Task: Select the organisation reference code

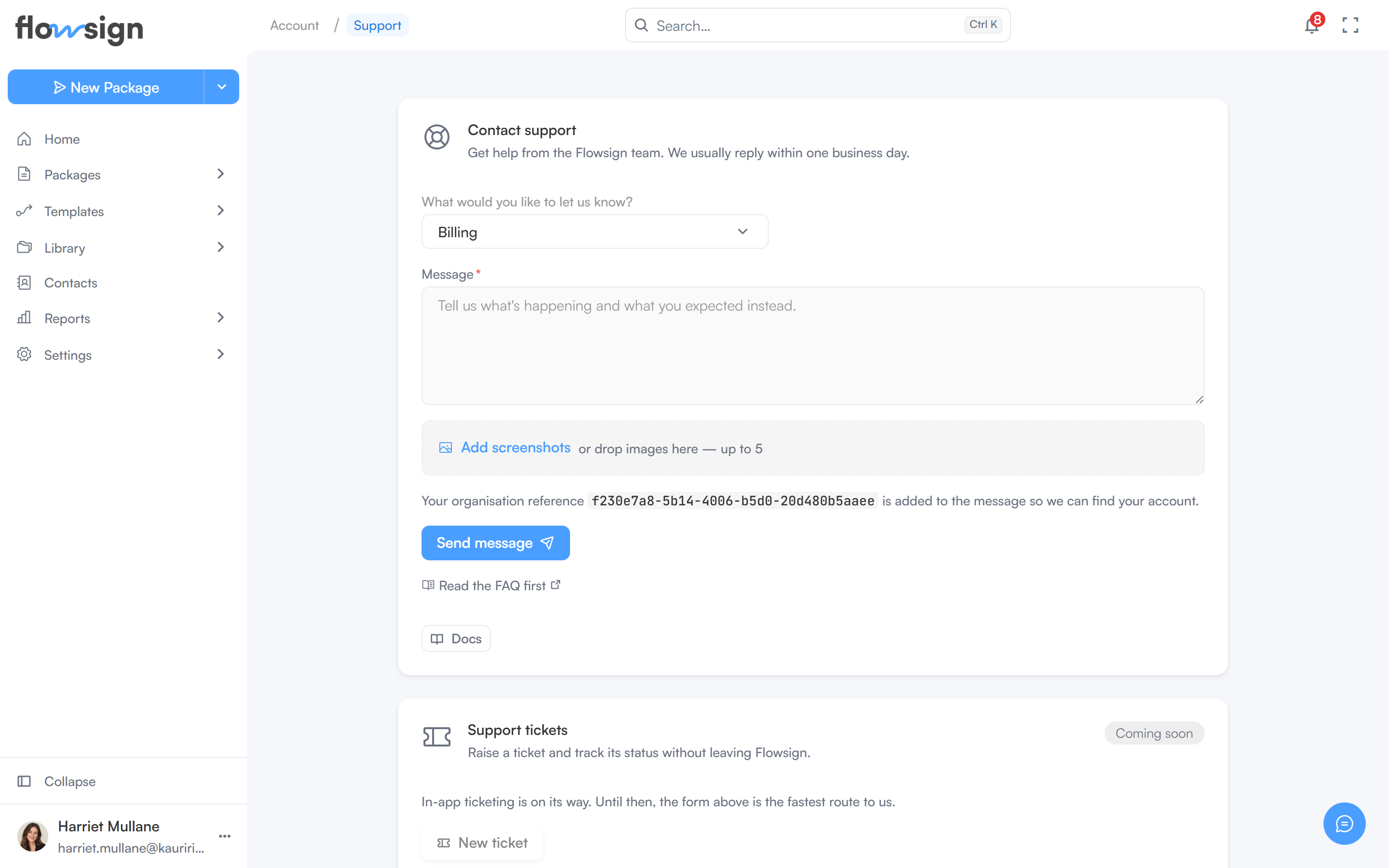Action: pyautogui.click(x=733, y=501)
